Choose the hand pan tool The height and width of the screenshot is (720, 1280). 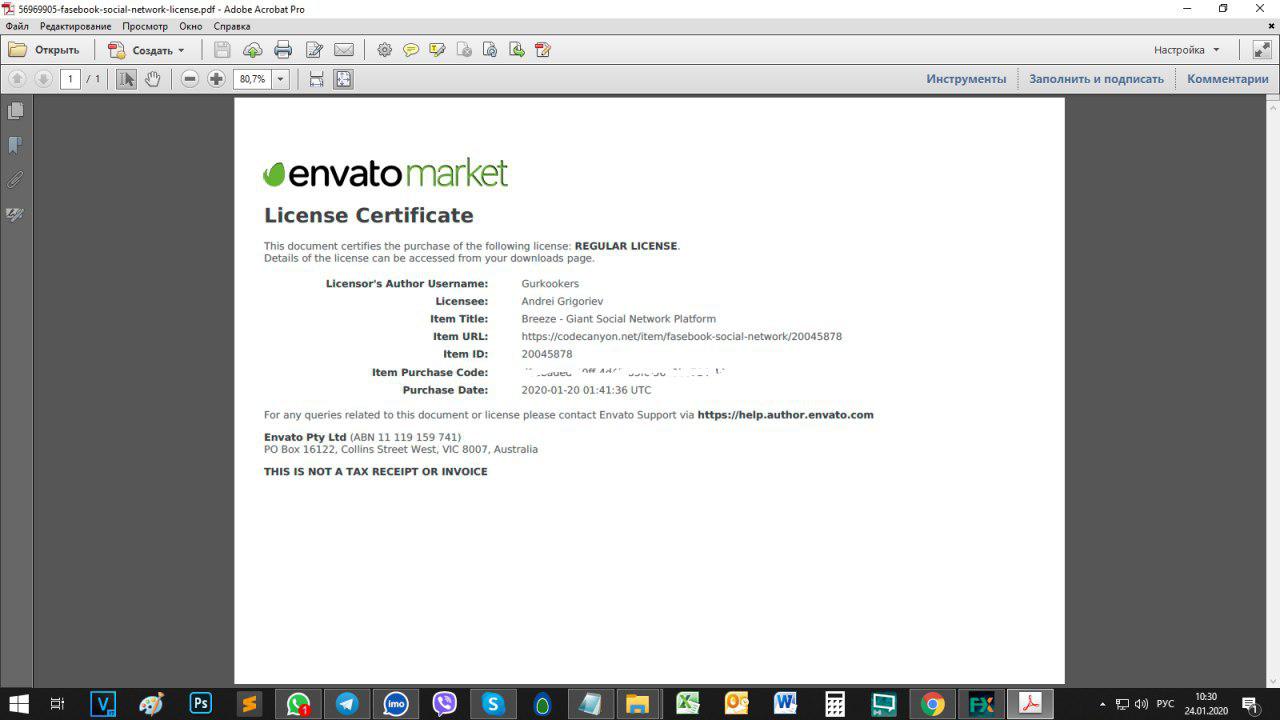[152, 79]
